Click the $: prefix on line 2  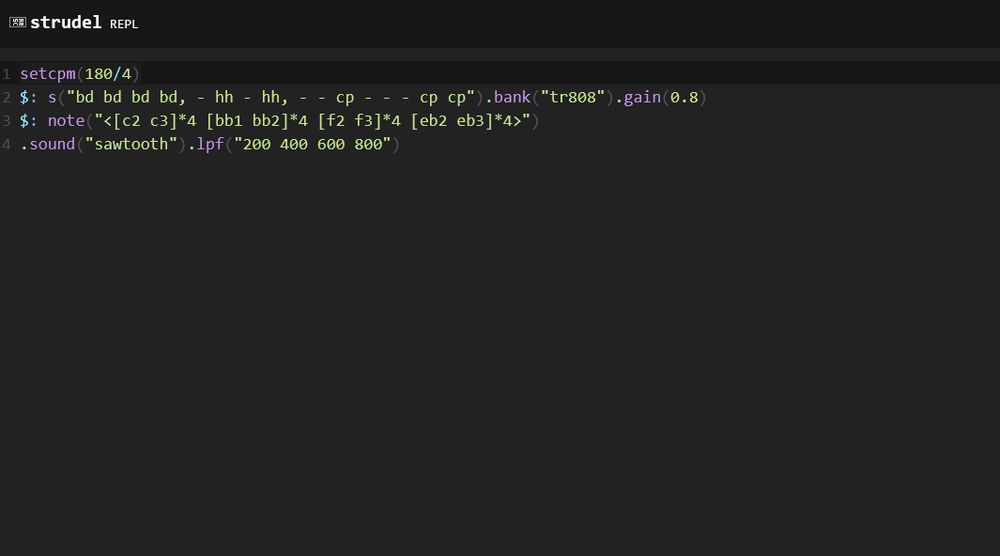pos(29,98)
